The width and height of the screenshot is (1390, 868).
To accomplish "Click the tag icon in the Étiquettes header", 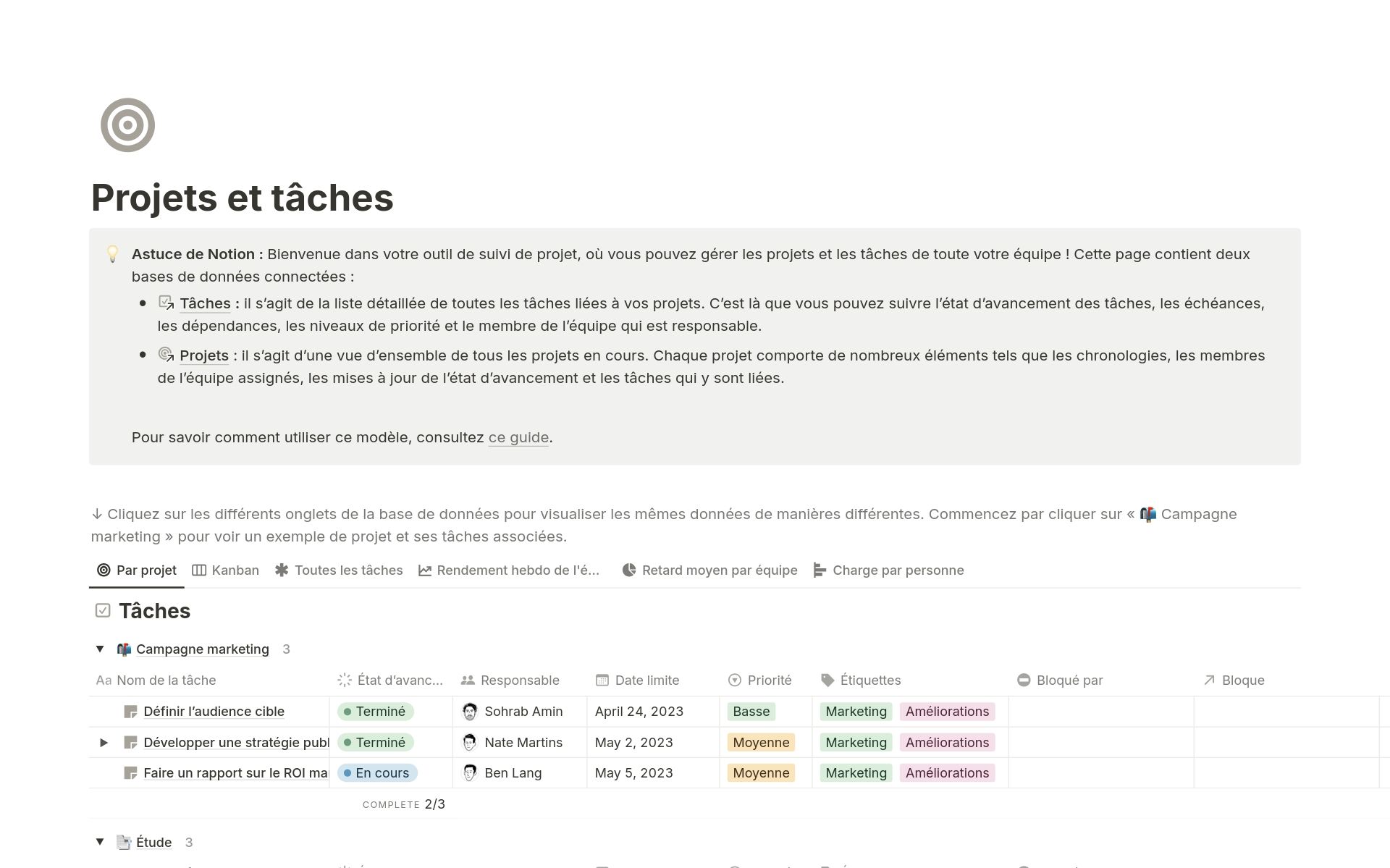I will pos(827,680).
